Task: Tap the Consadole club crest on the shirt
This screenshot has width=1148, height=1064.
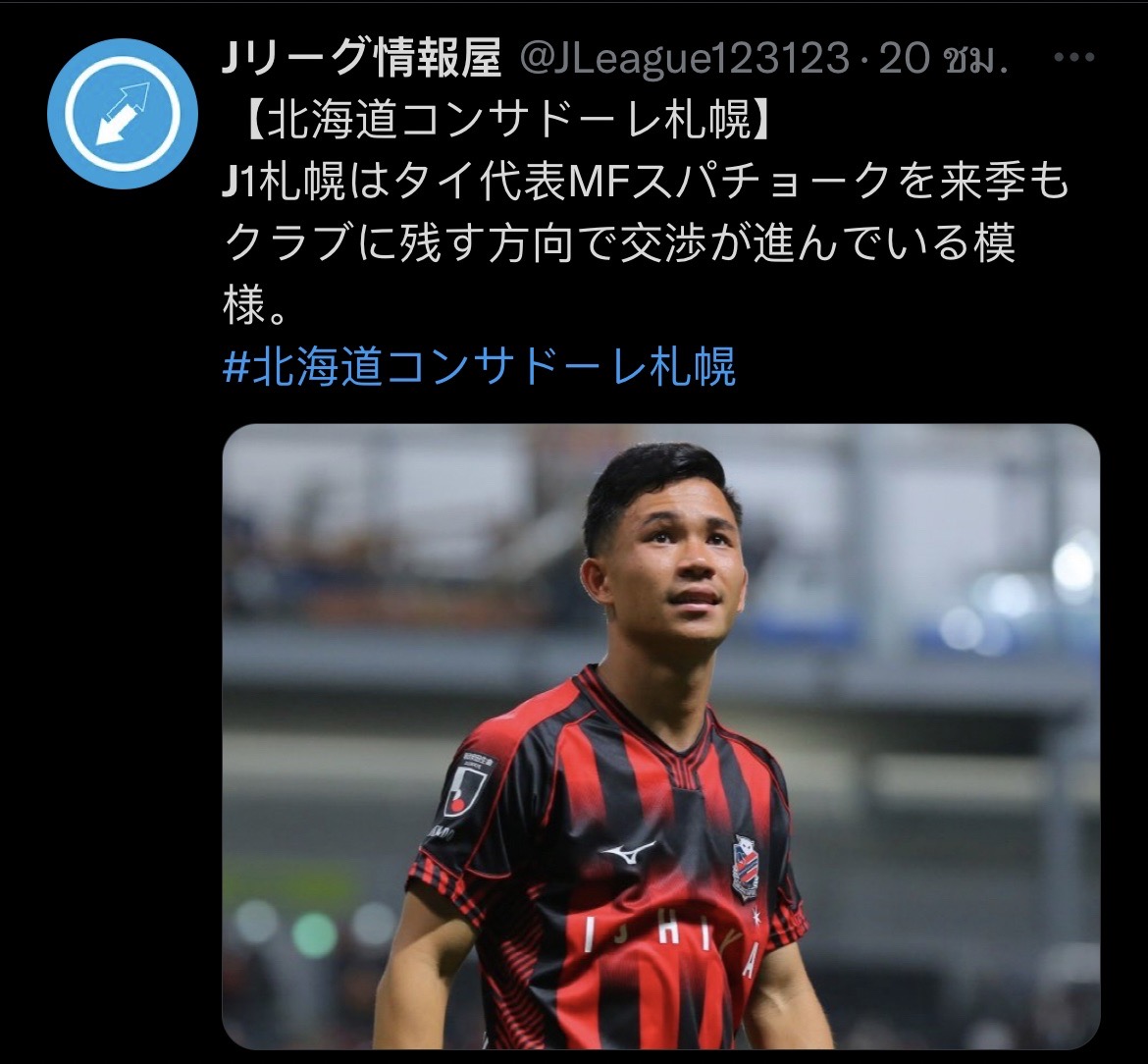Action: pos(746,867)
